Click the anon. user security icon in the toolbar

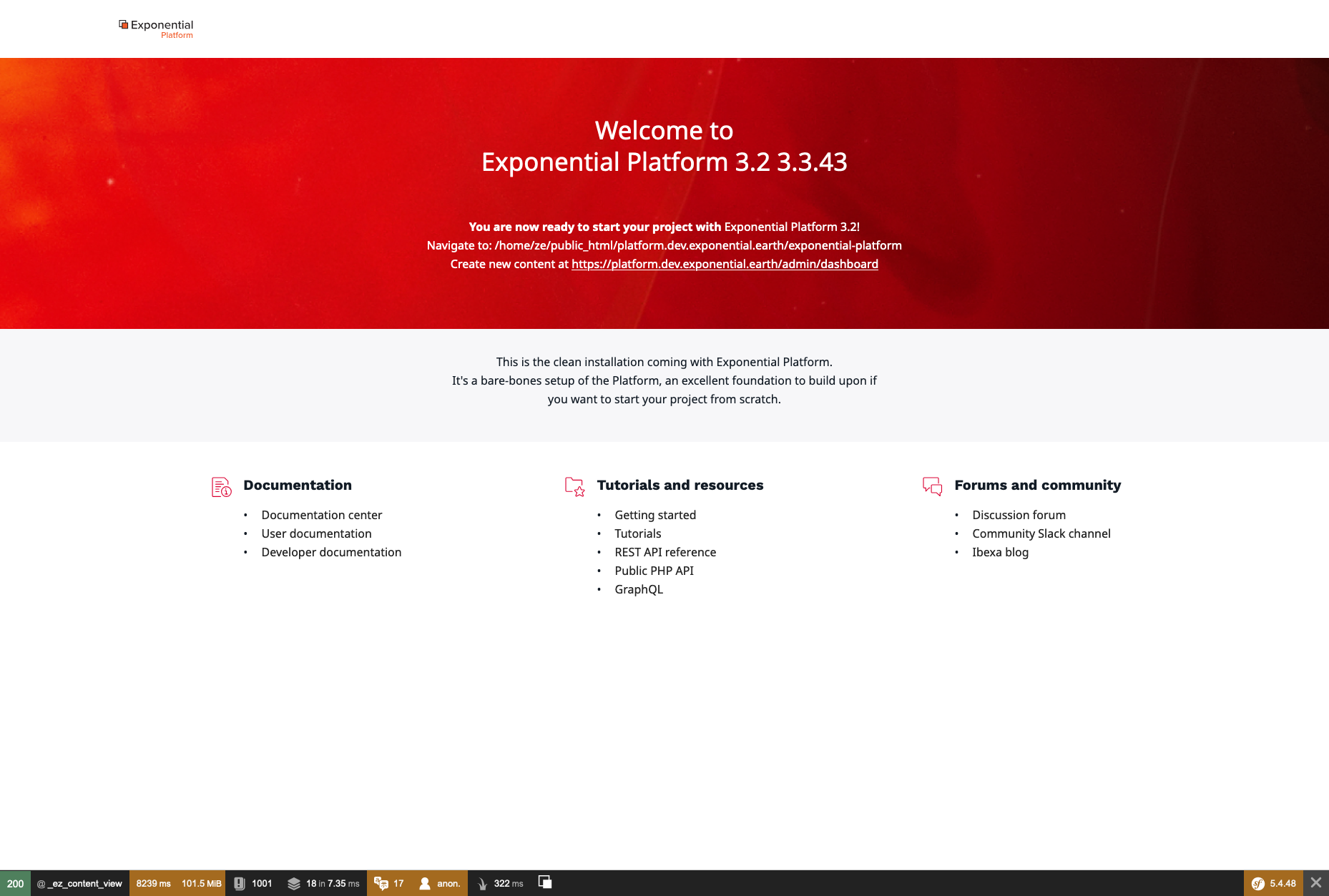pos(426,883)
